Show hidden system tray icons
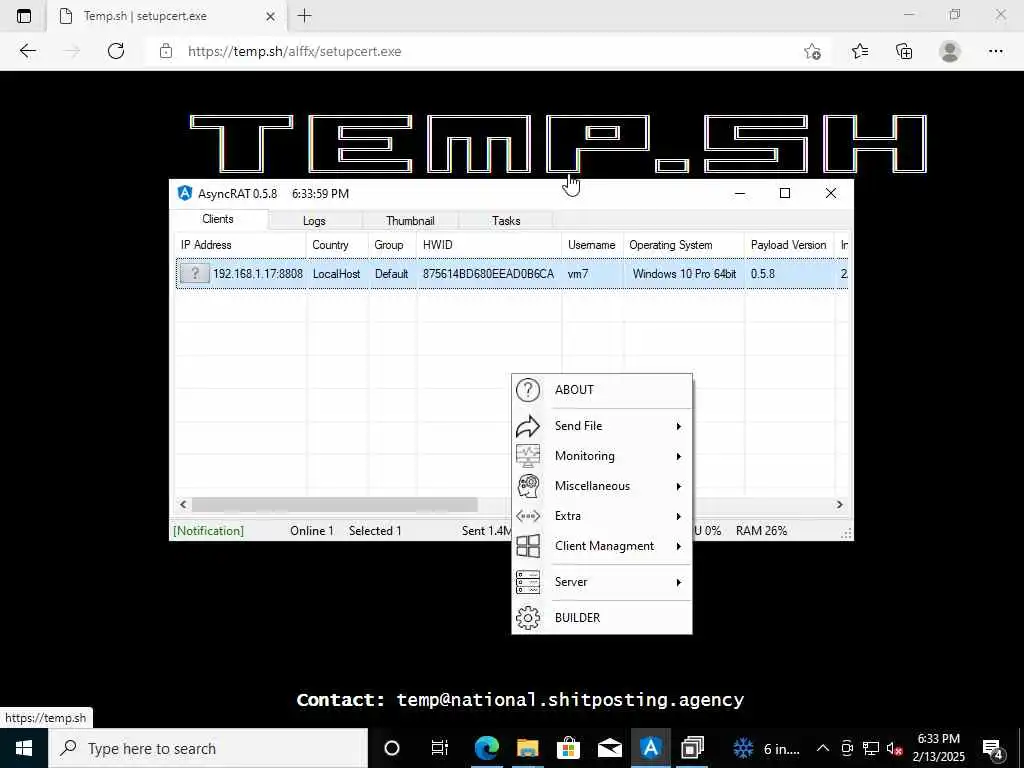This screenshot has width=1024, height=768. tap(823, 748)
